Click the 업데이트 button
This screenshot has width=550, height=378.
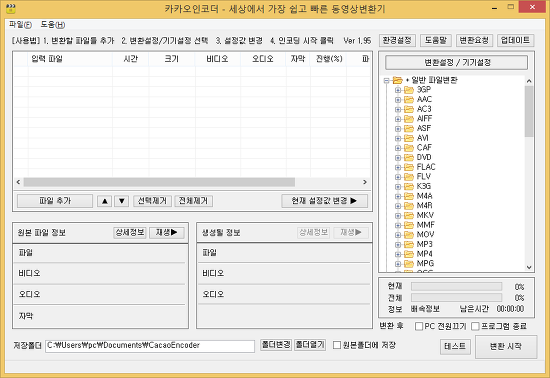point(515,40)
